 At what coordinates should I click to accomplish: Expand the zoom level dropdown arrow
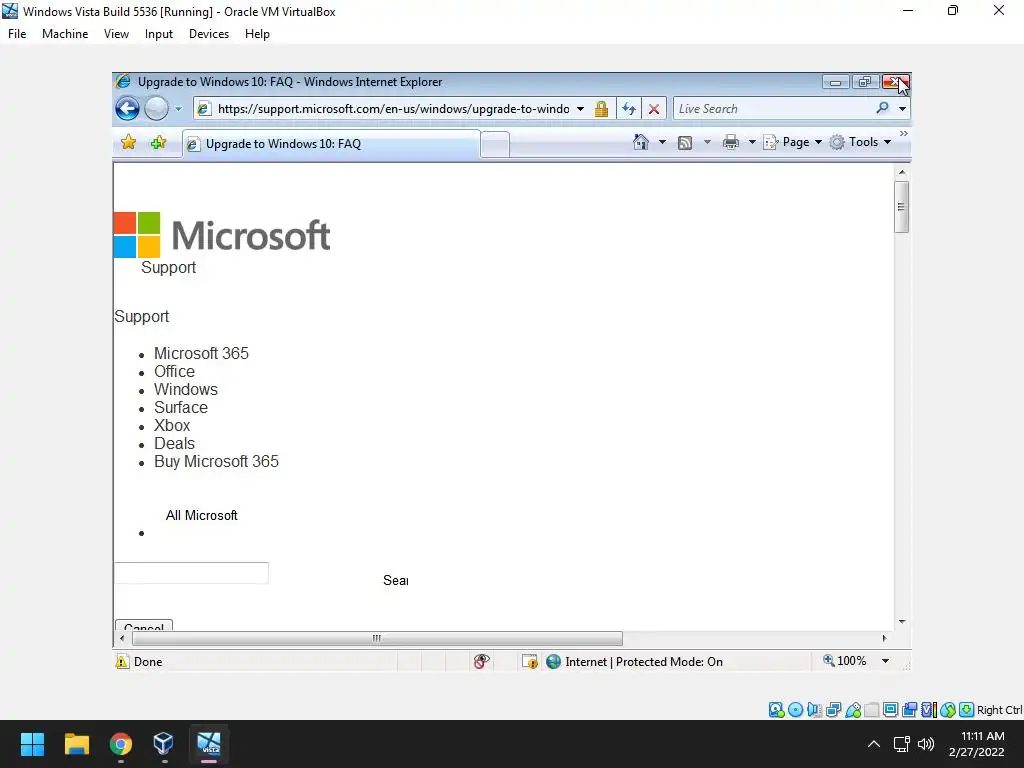(886, 661)
